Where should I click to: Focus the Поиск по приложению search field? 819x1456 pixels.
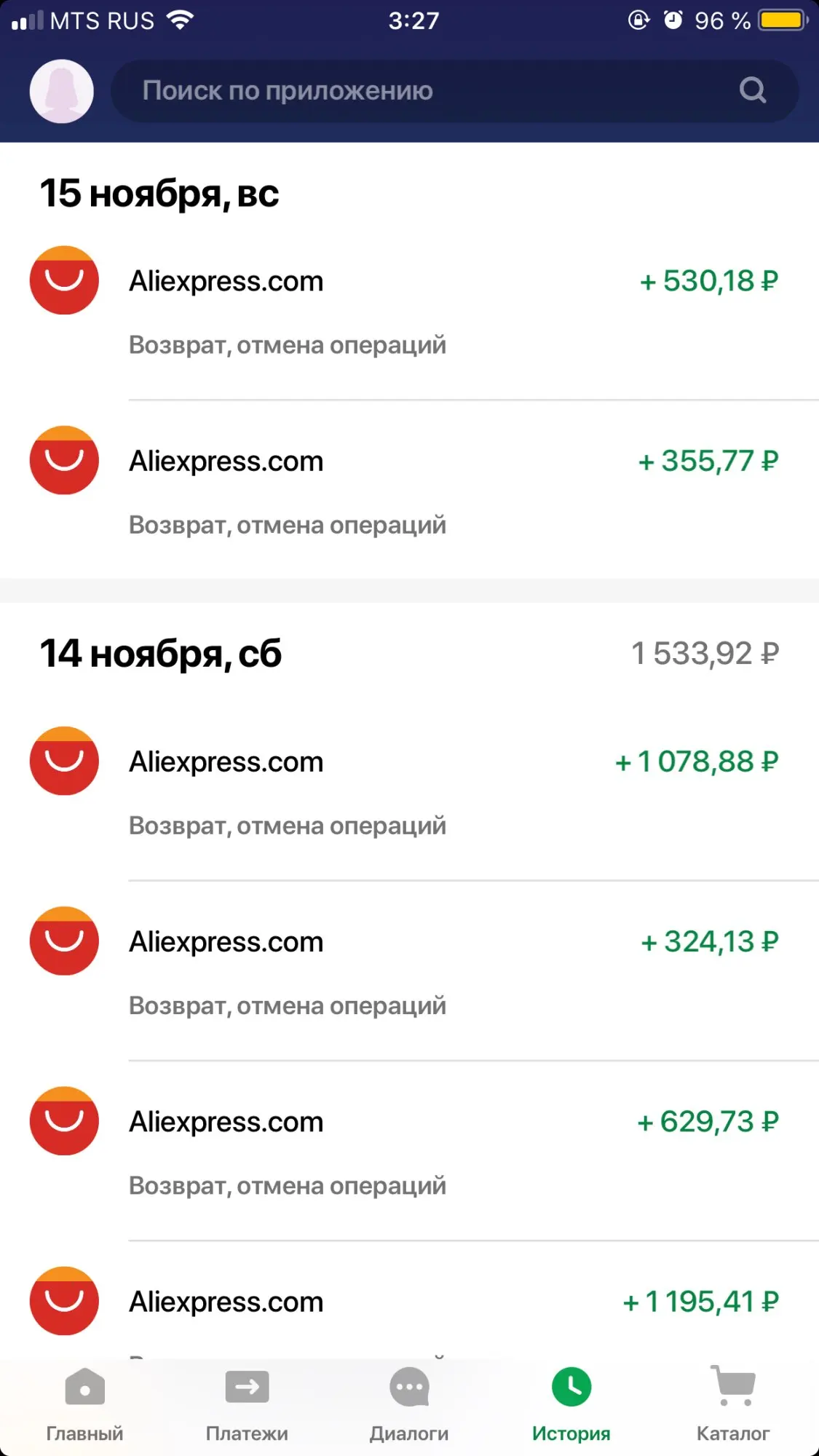click(422, 91)
